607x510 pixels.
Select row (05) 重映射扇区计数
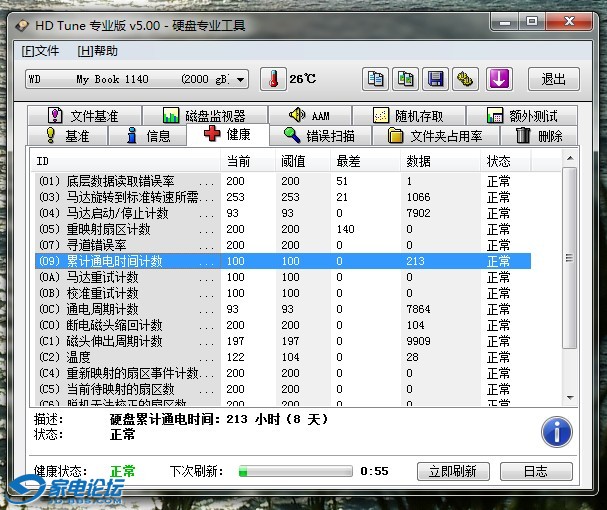(283, 229)
